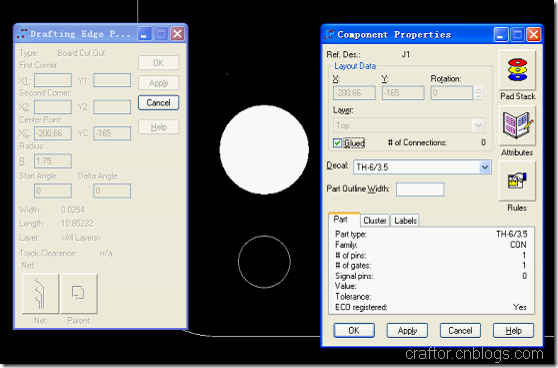Click the Delta Angle field

(112, 191)
